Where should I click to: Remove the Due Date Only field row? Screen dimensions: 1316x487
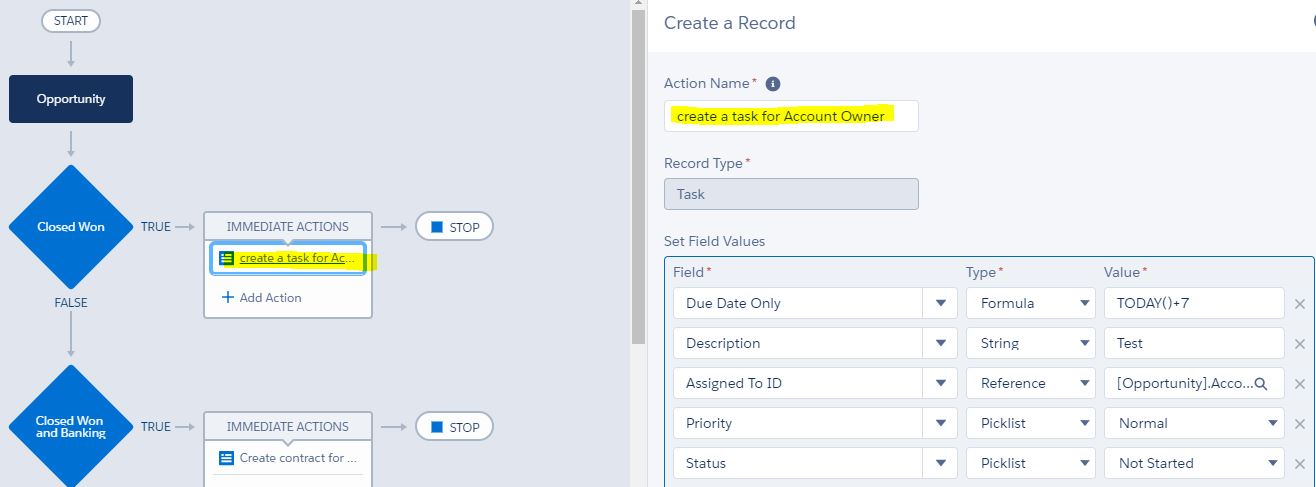point(1300,304)
